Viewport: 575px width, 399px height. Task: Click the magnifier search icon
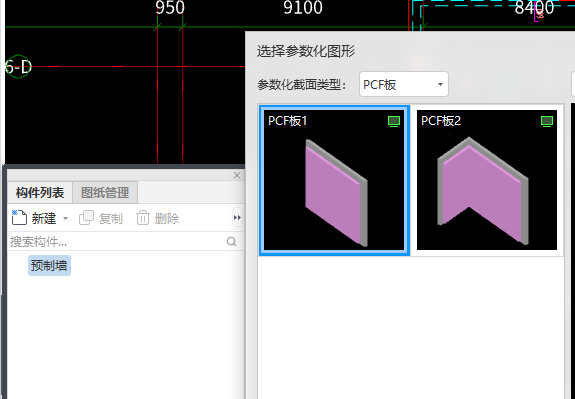(x=231, y=241)
